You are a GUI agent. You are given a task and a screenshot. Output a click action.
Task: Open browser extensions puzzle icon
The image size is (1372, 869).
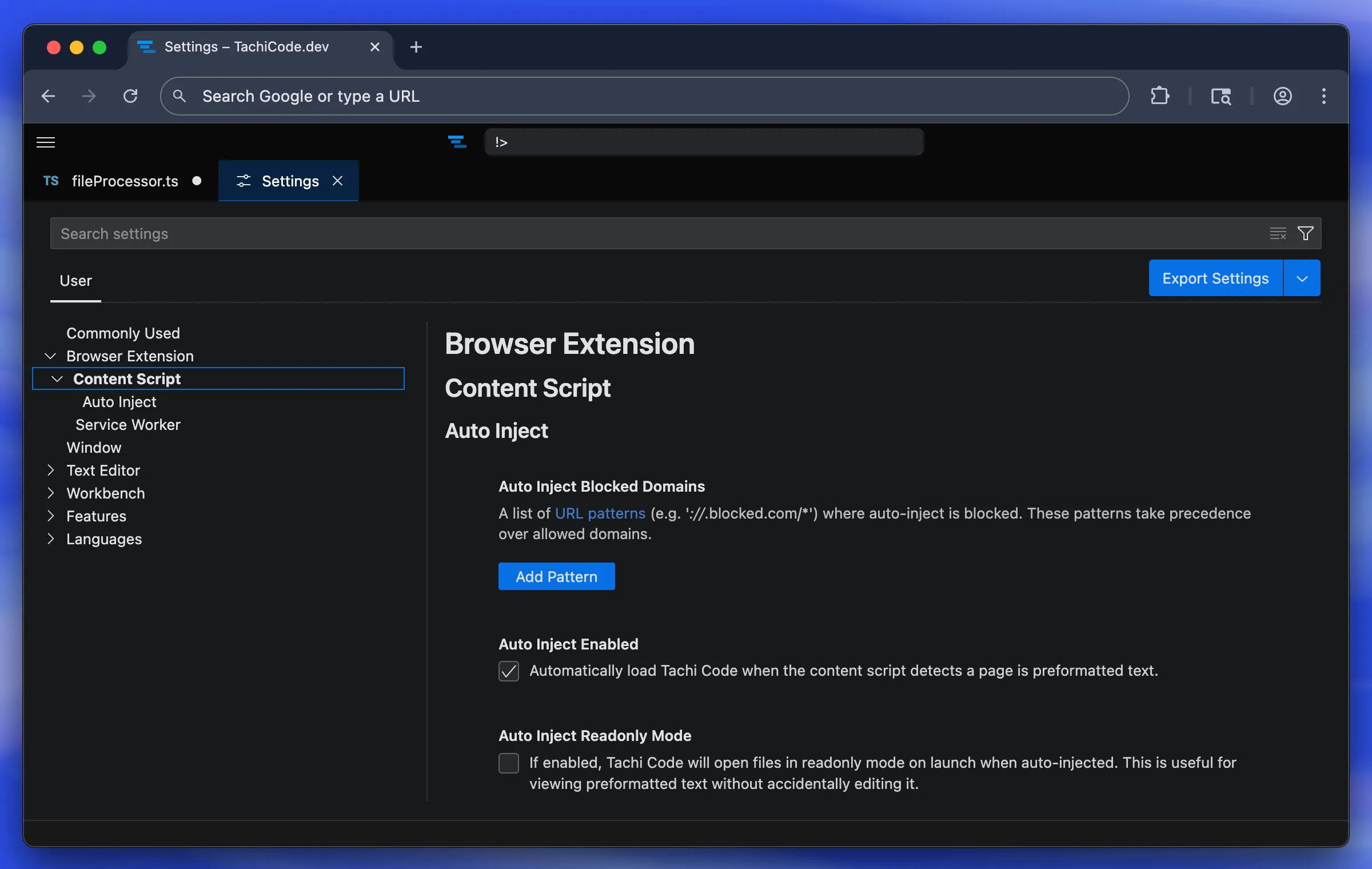pyautogui.click(x=1159, y=96)
